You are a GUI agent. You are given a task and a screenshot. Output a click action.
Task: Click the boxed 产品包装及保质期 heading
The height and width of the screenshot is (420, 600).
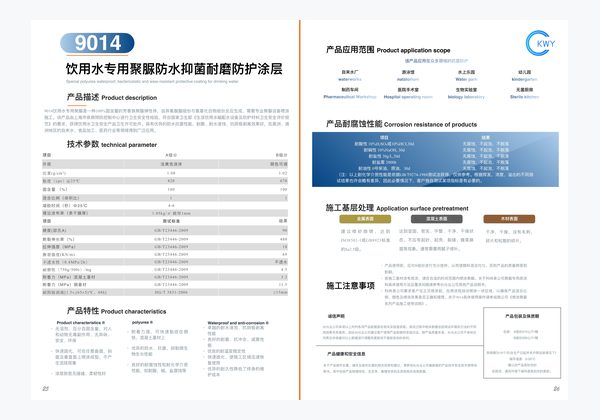522,316
